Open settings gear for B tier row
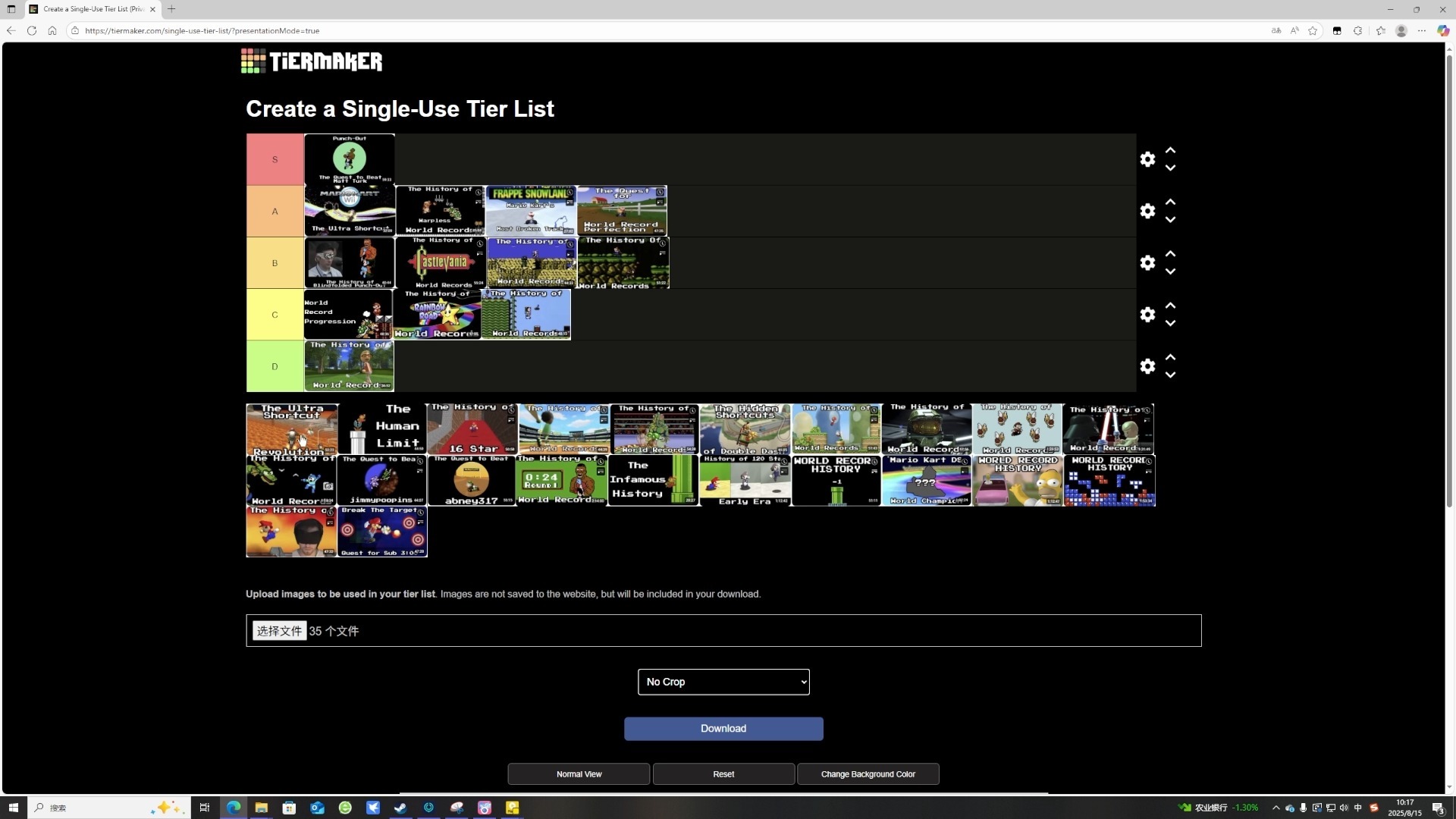The image size is (1456, 819). [1147, 262]
